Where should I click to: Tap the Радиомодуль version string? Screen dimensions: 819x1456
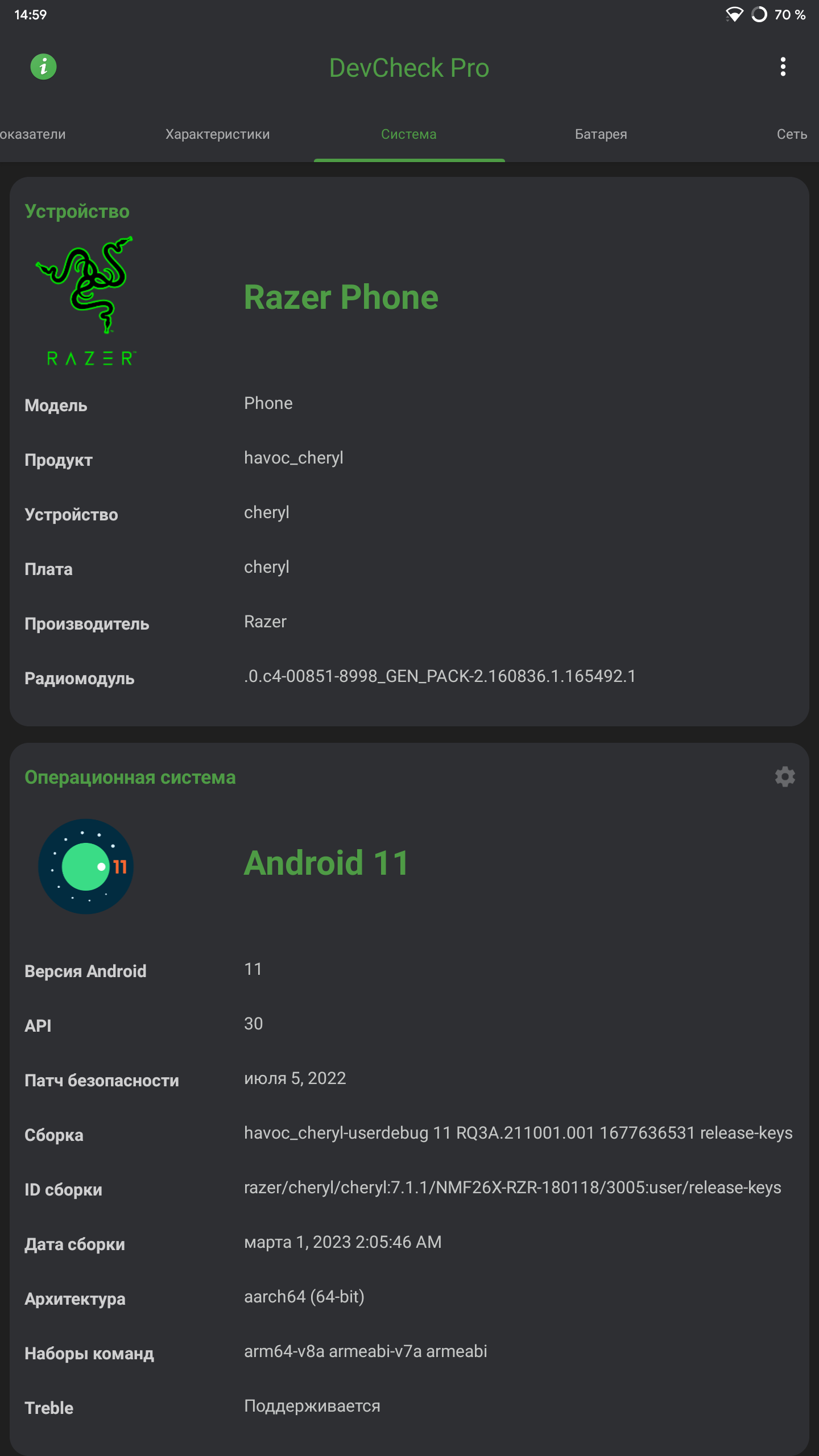click(x=439, y=677)
